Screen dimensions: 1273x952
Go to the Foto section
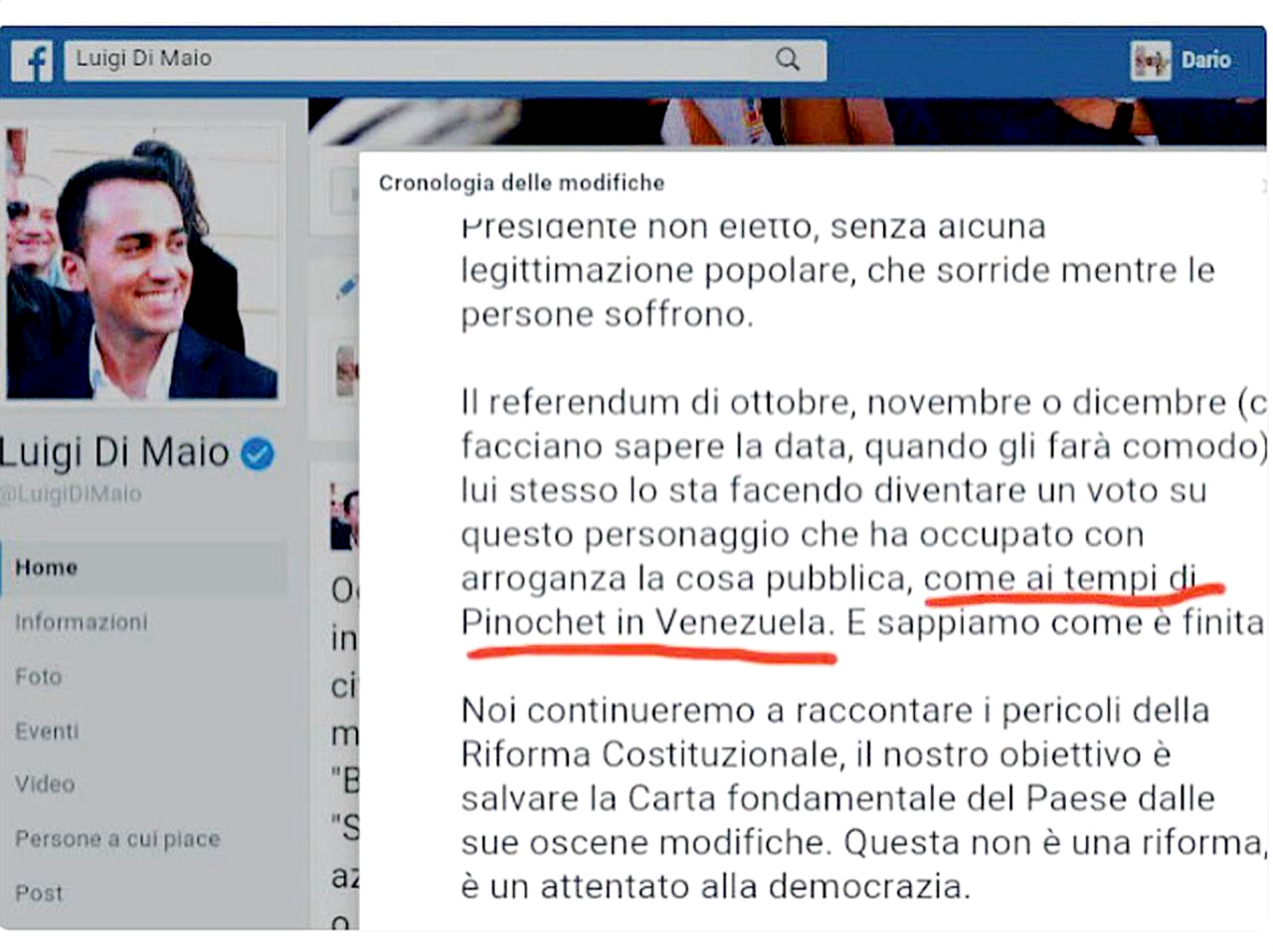(38, 676)
